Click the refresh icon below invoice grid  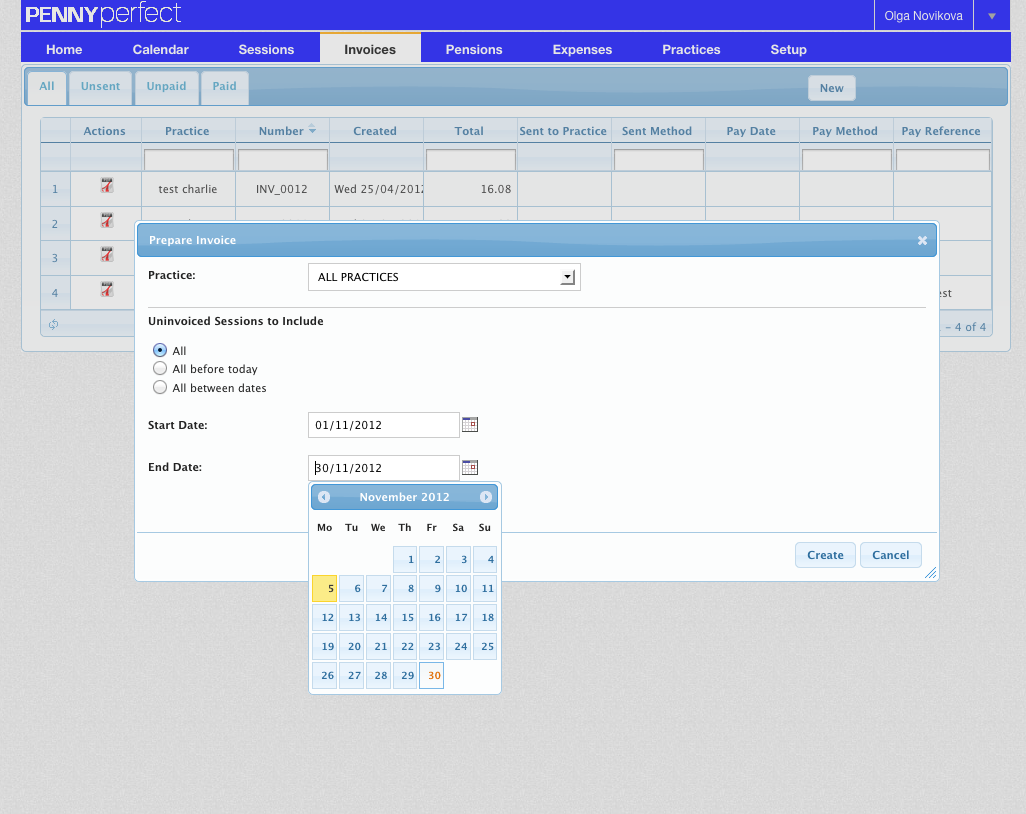coord(53,325)
